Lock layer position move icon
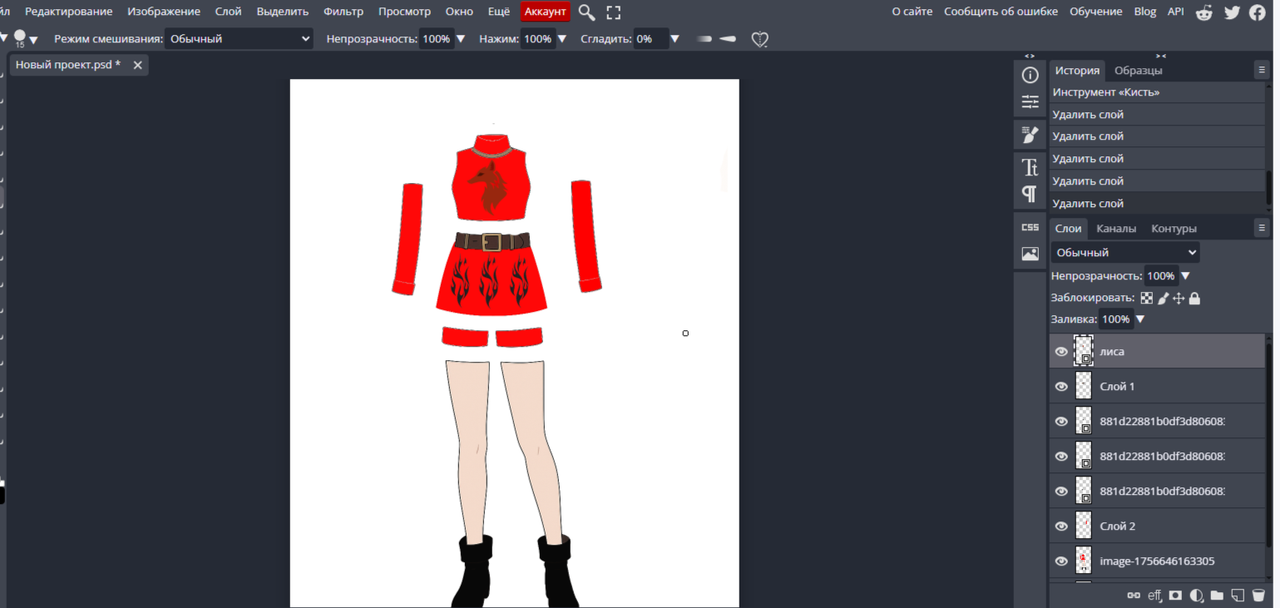 click(x=1178, y=298)
